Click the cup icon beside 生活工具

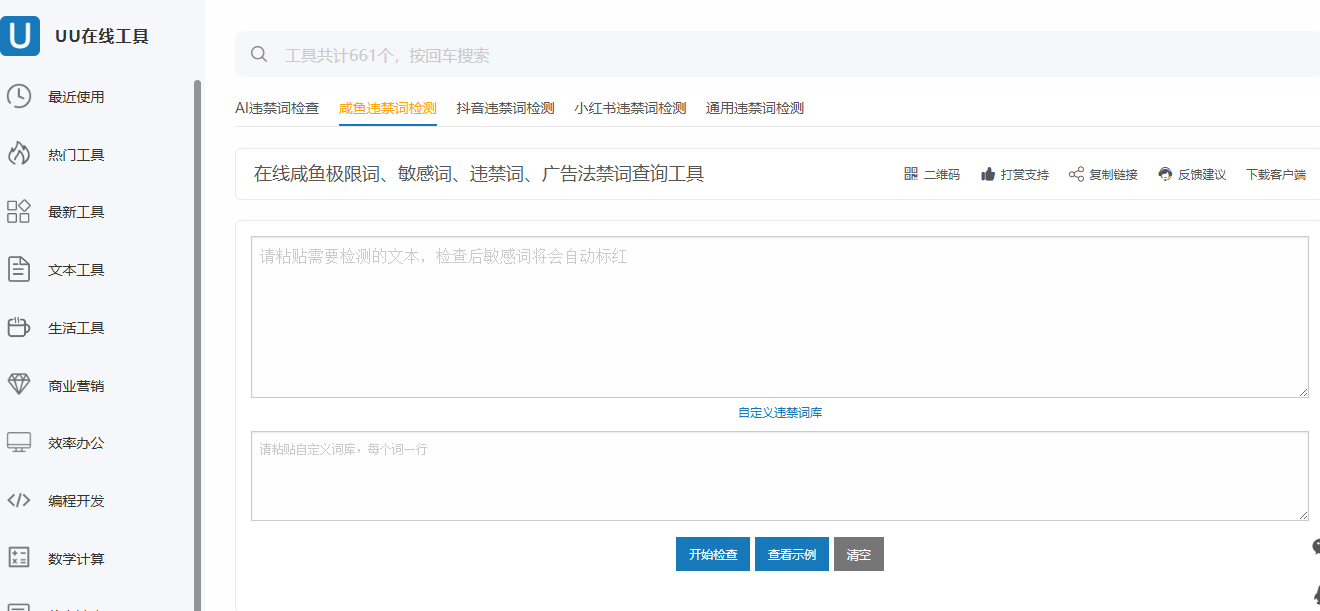coord(19,327)
